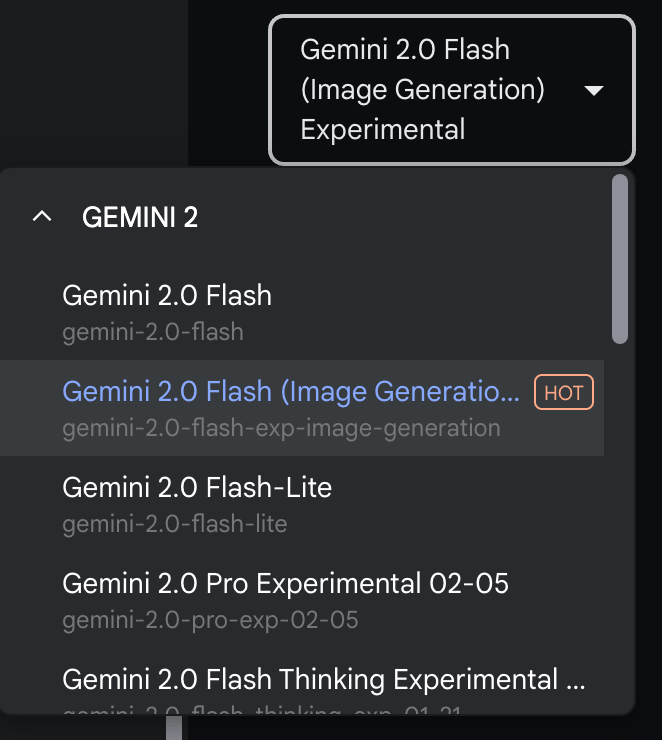Click the model selector dropdown arrow

(x=593, y=90)
